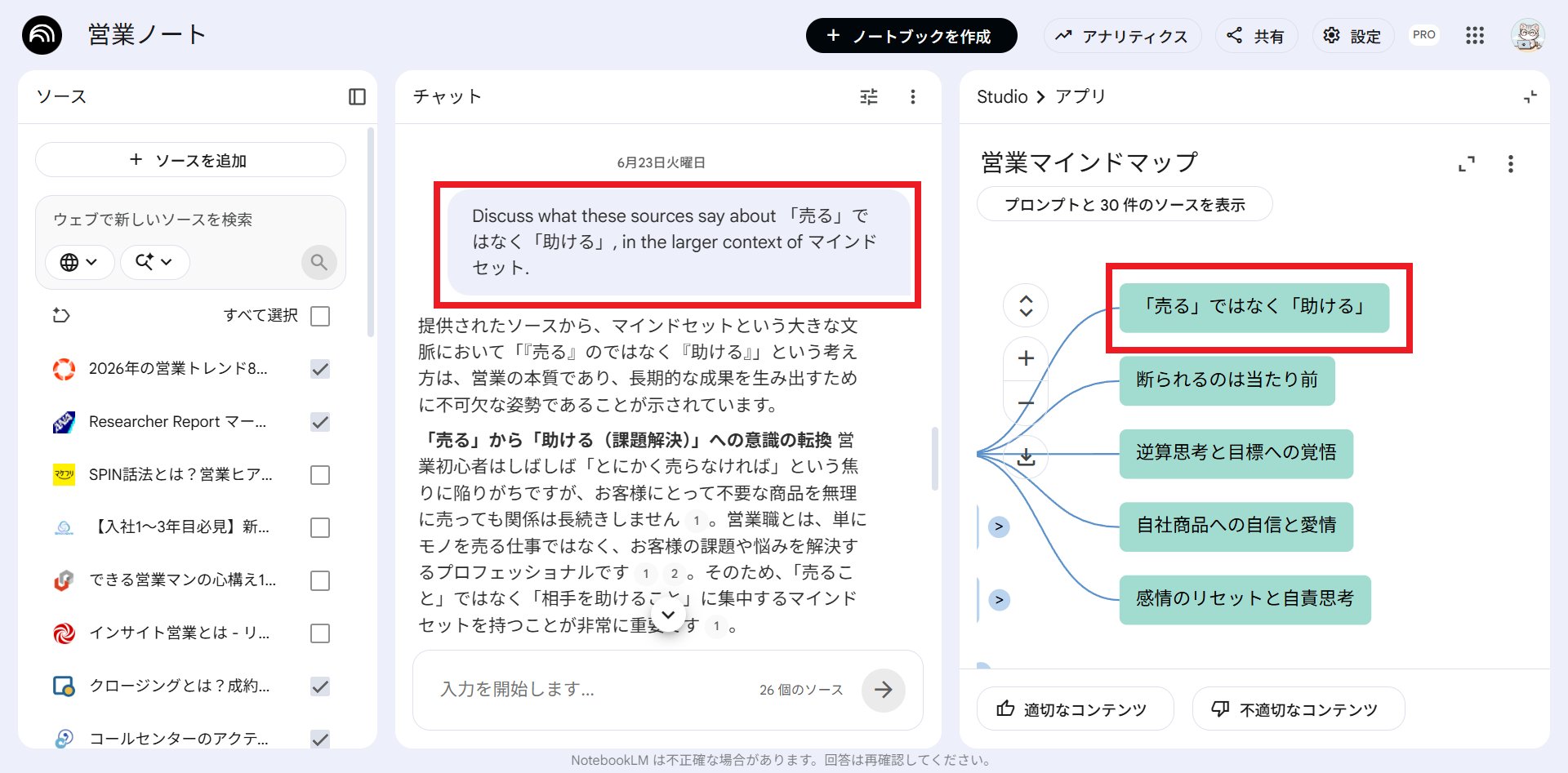Click the 2026年の営業トレンド source icon
Image resolution: width=1568 pixels, height=773 pixels.
[64, 369]
